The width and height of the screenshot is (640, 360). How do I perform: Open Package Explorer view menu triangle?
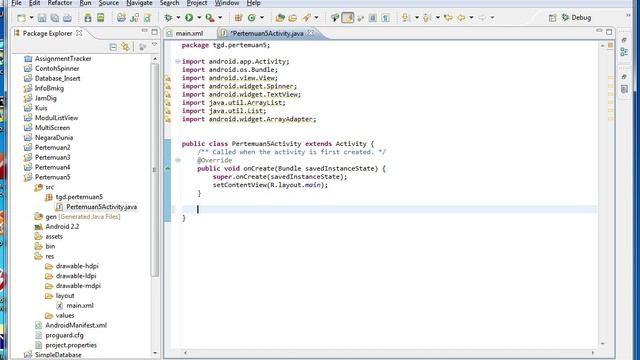click(x=154, y=45)
